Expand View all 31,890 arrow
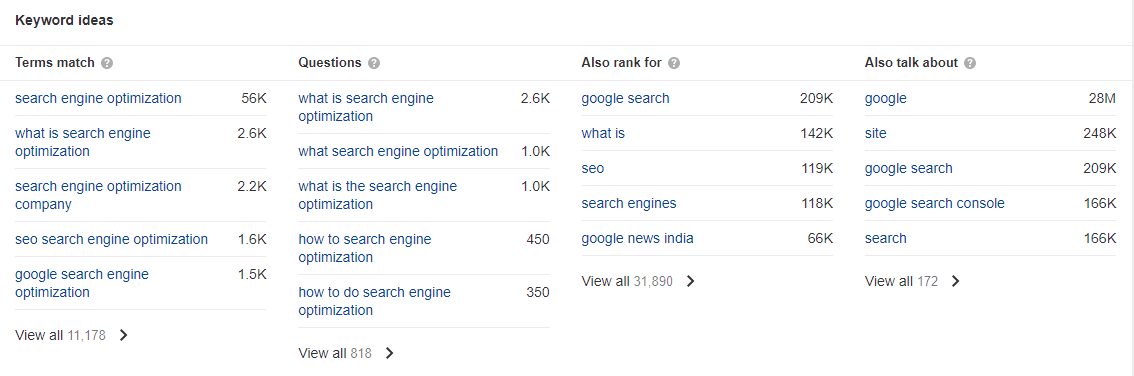Image resolution: width=1134 pixels, height=376 pixels. click(x=691, y=281)
